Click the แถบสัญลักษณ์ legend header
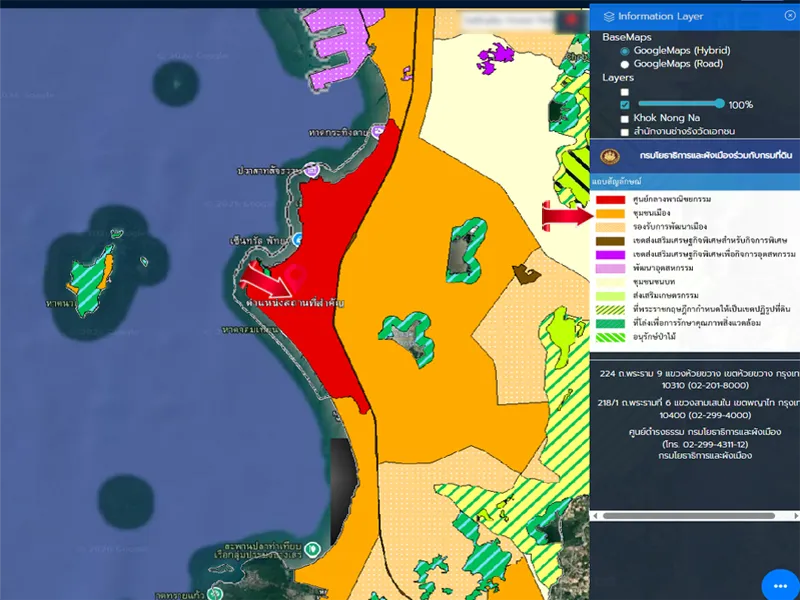This screenshot has width=800, height=600. tap(617, 182)
